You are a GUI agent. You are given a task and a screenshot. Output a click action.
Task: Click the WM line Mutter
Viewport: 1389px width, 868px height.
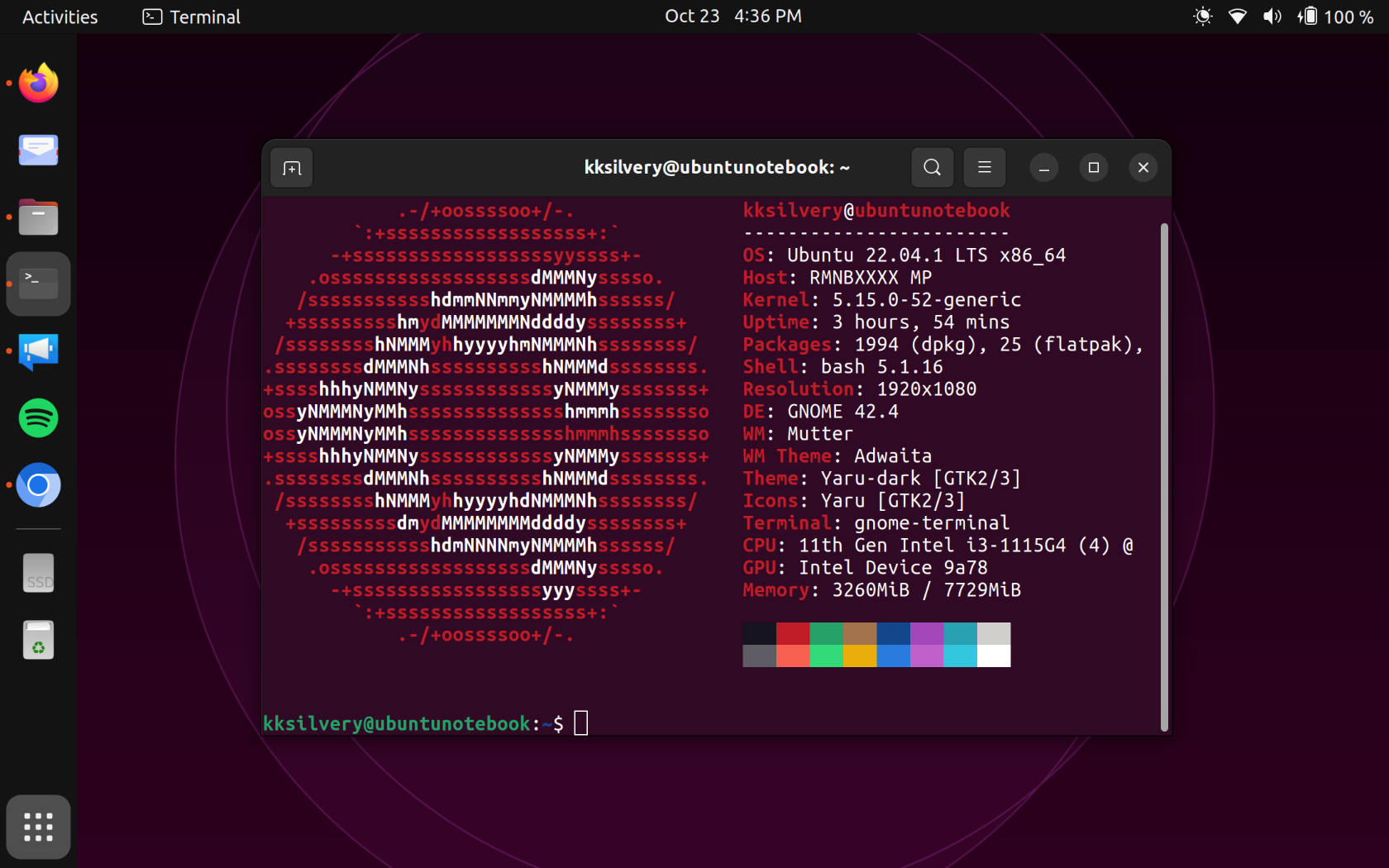point(798,434)
